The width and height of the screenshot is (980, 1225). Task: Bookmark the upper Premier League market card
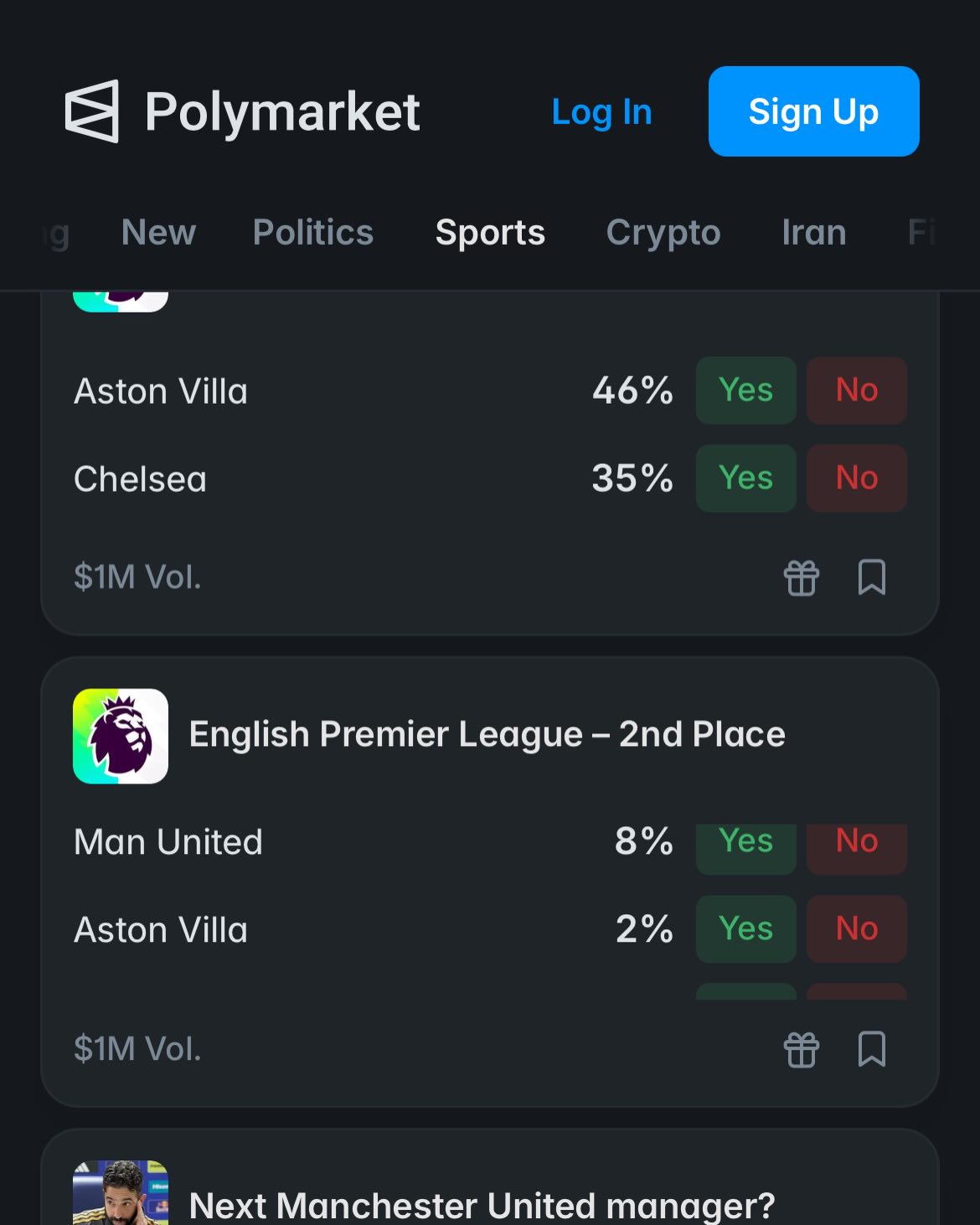[x=871, y=577]
